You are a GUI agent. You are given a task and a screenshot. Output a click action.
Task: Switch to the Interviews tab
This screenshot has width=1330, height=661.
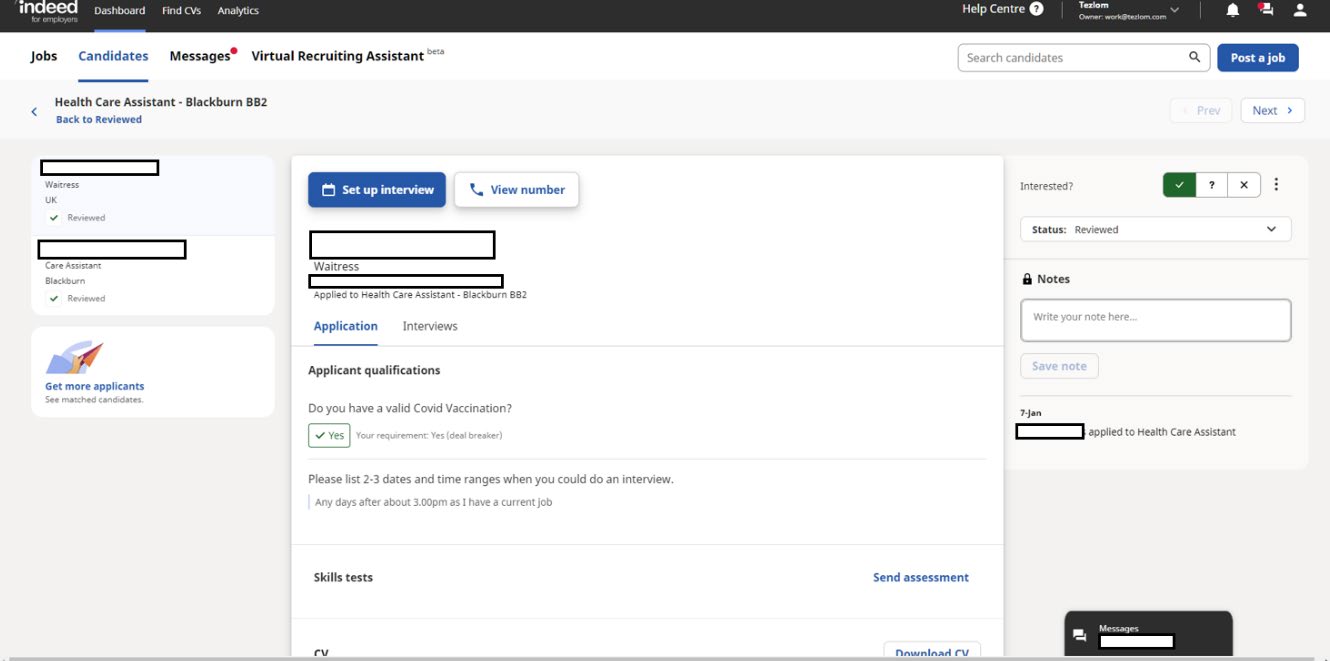coord(430,326)
